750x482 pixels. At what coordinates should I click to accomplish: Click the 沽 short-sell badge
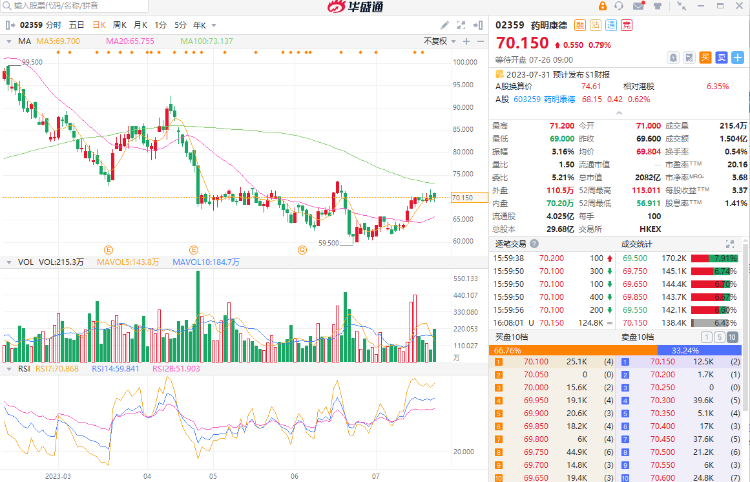tap(596, 25)
